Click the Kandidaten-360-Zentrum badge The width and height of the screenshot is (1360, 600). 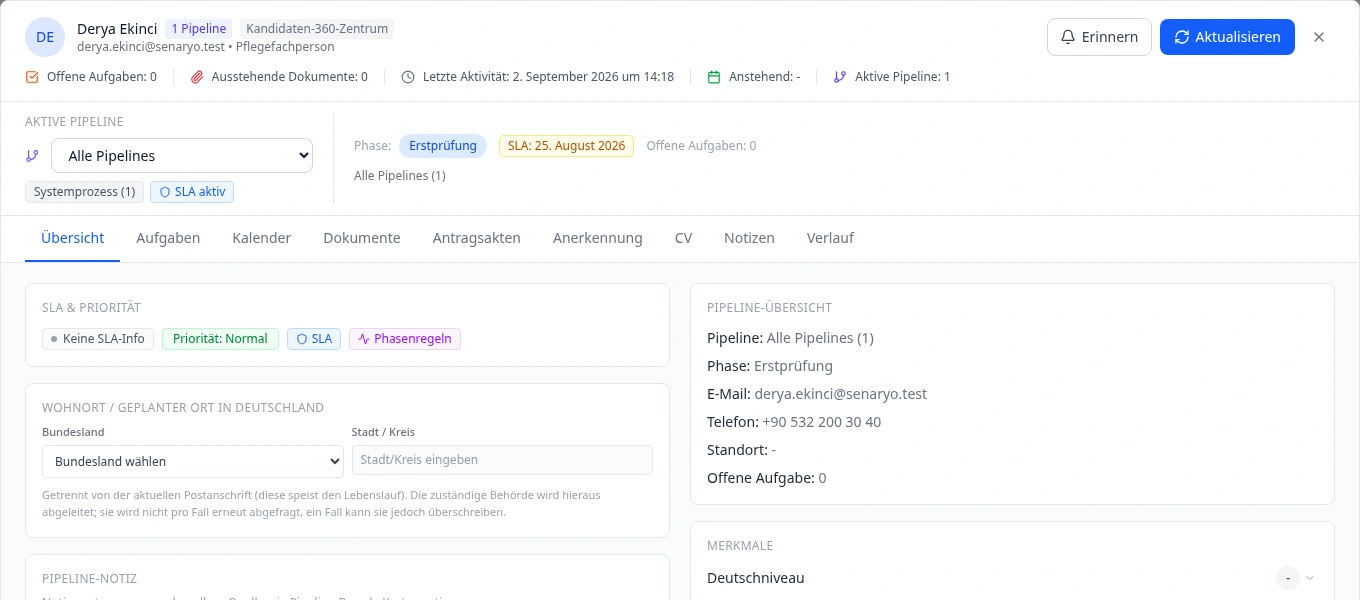click(317, 29)
